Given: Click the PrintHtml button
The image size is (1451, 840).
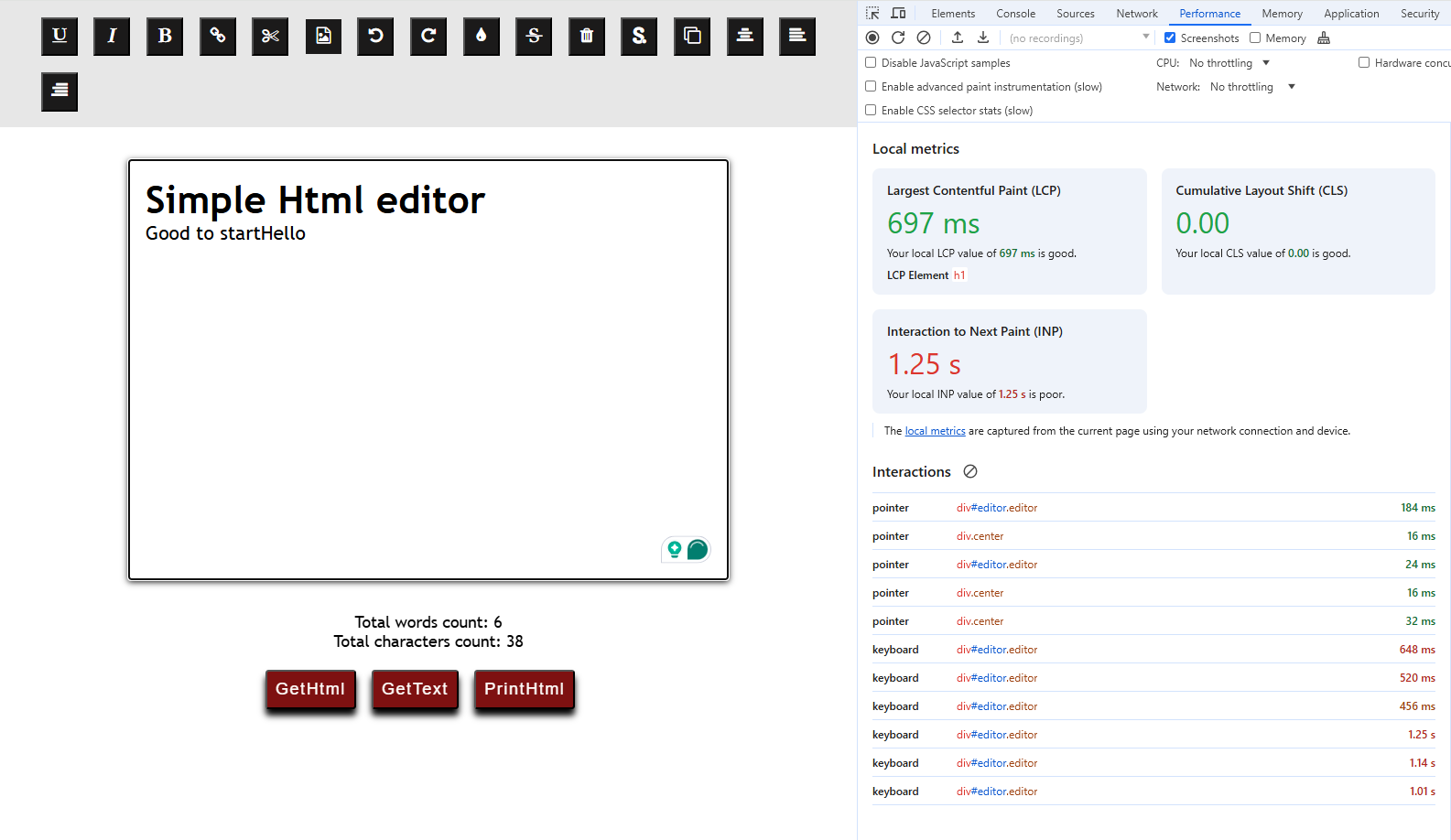Looking at the screenshot, I should tap(524, 689).
